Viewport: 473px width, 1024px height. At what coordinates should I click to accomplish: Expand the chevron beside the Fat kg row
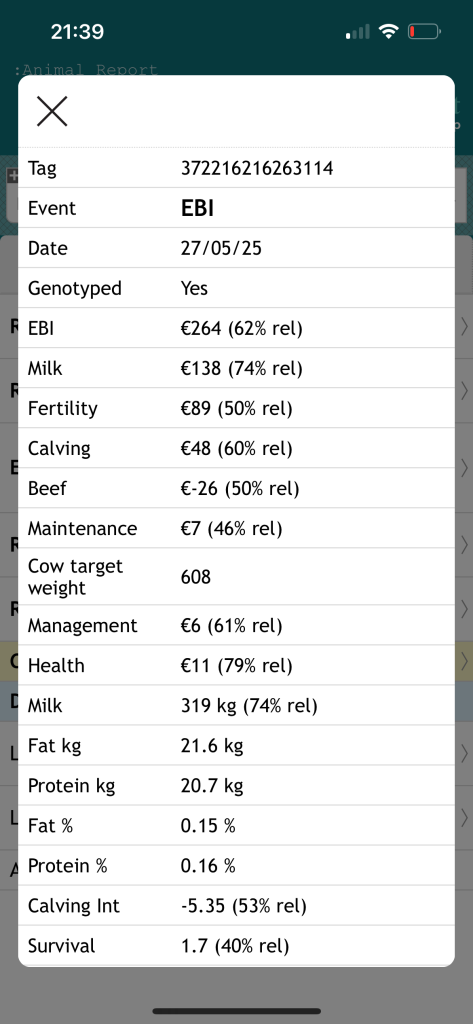[465, 753]
